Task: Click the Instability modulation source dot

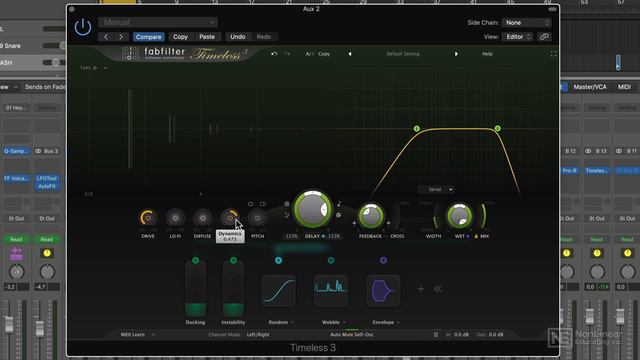Action: pyautogui.click(x=233, y=260)
